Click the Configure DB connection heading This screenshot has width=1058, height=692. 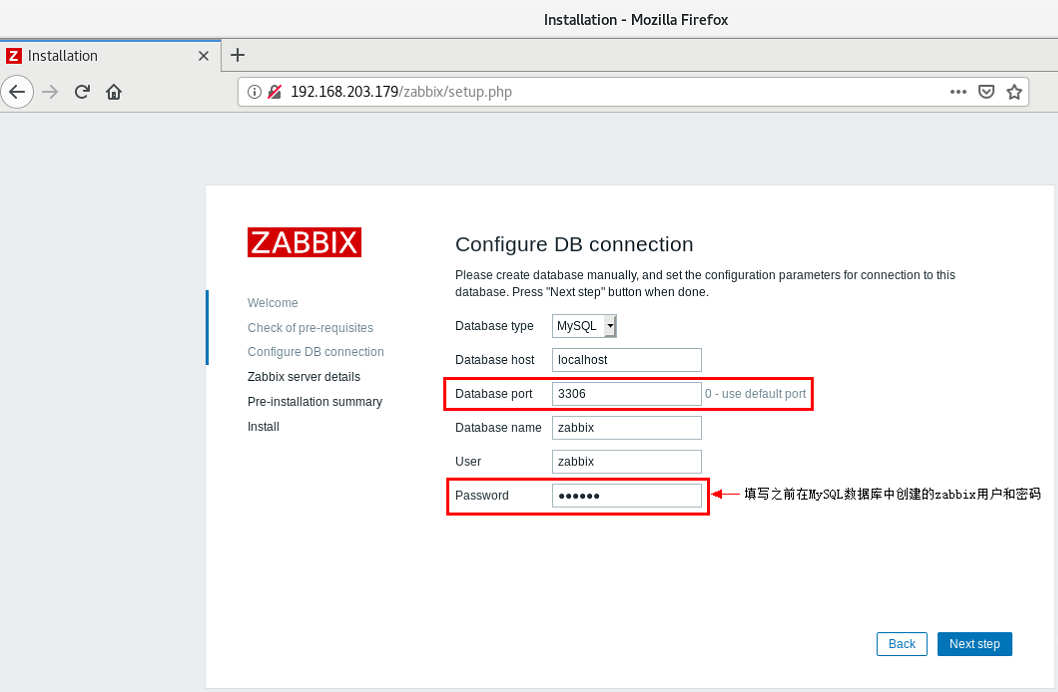click(574, 244)
